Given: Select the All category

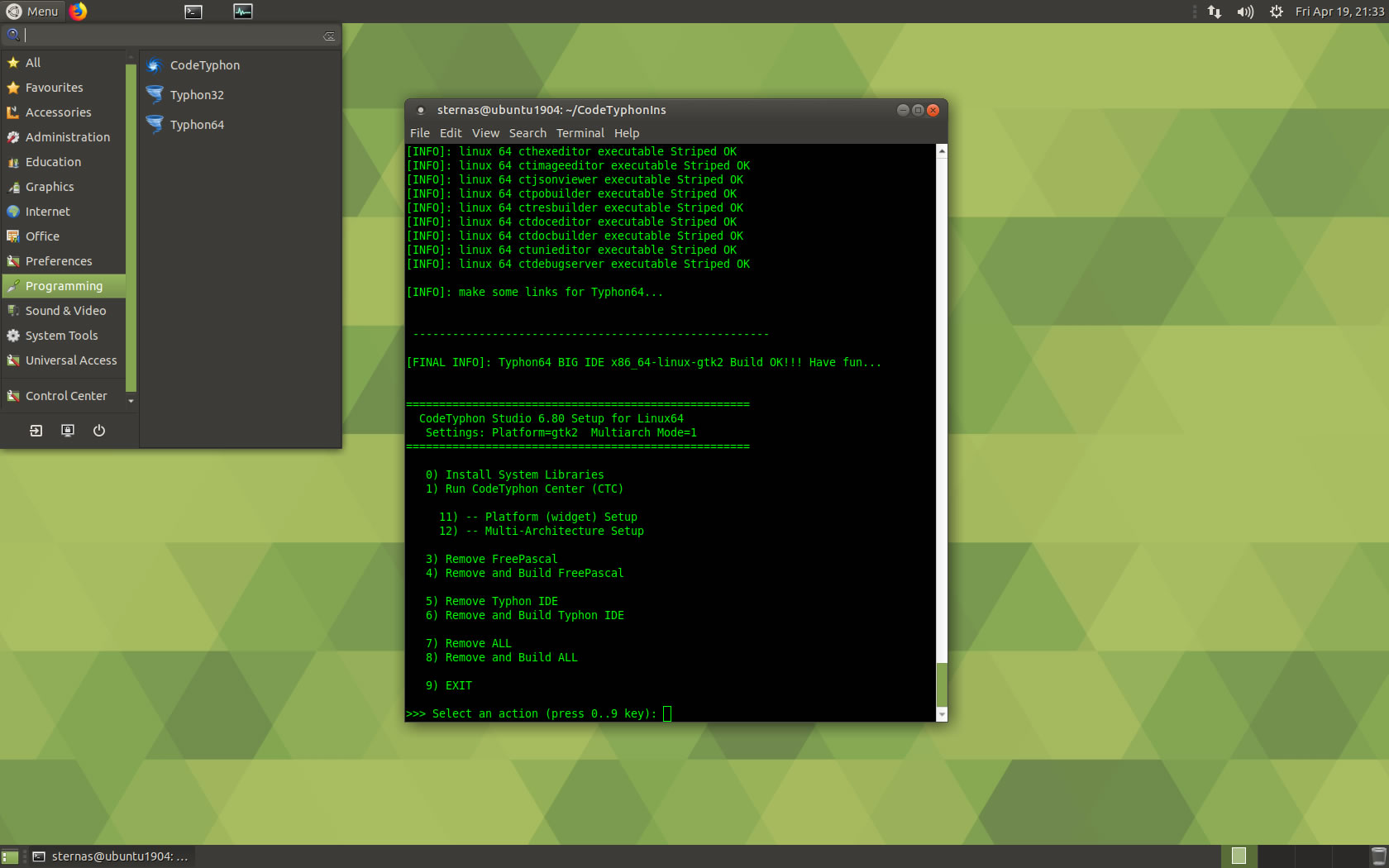Looking at the screenshot, I should (64, 63).
